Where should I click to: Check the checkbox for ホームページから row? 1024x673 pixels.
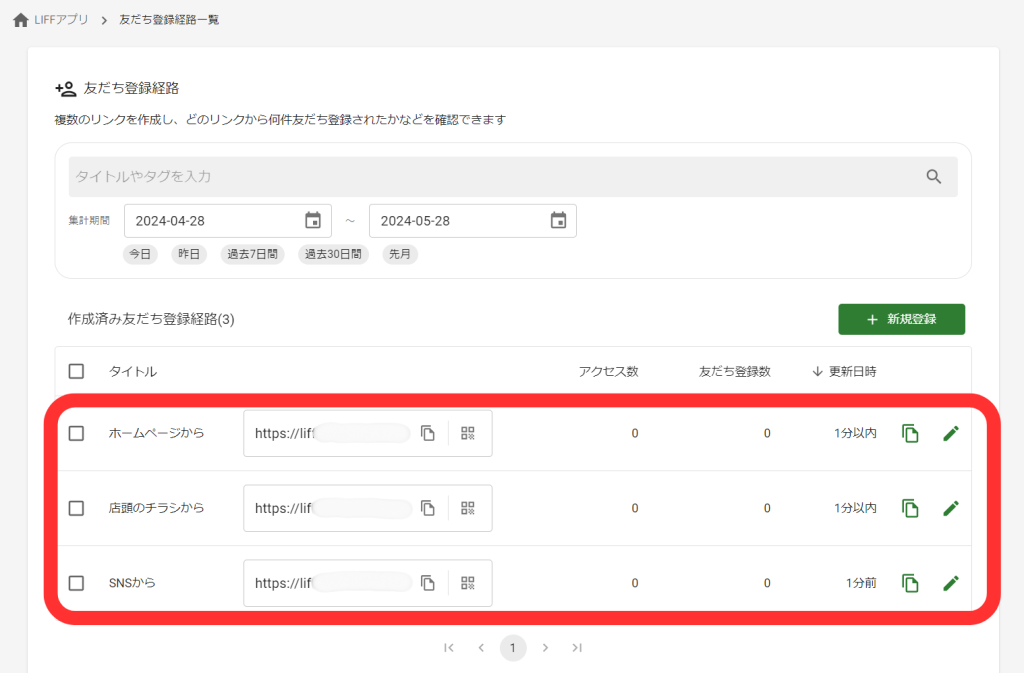pos(76,432)
